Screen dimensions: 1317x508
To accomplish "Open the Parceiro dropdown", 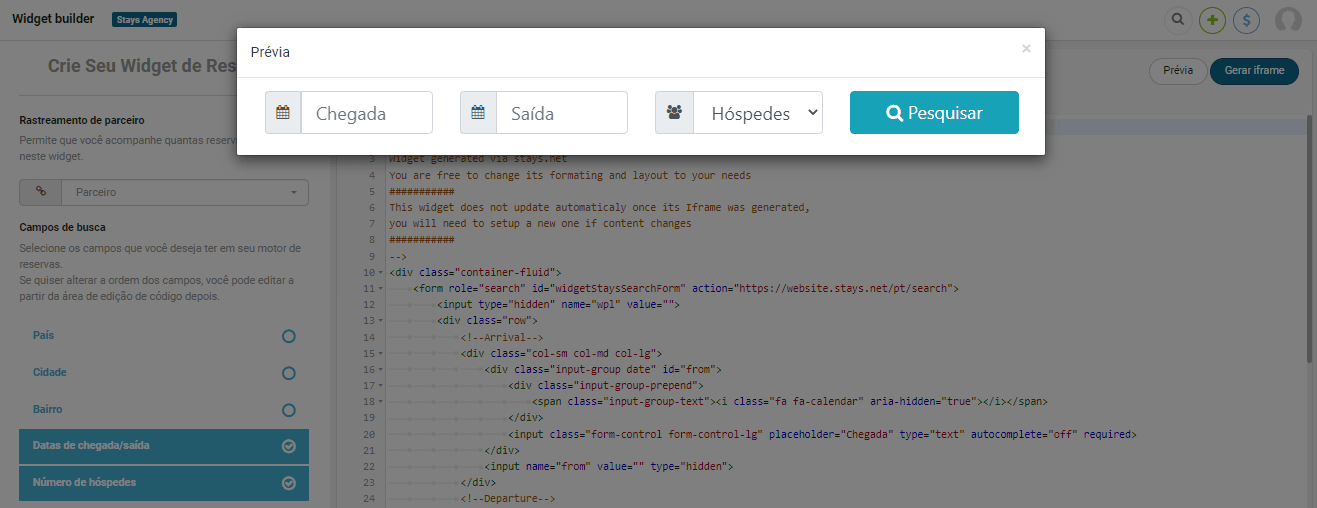I will tap(185, 192).
